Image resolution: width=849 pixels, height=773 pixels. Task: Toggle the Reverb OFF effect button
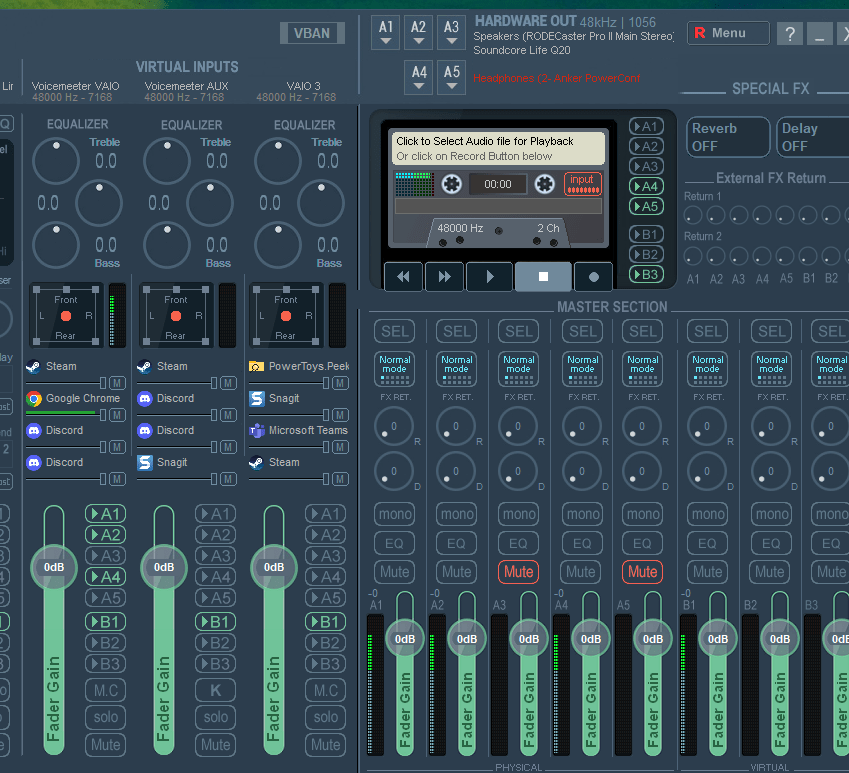pos(728,137)
